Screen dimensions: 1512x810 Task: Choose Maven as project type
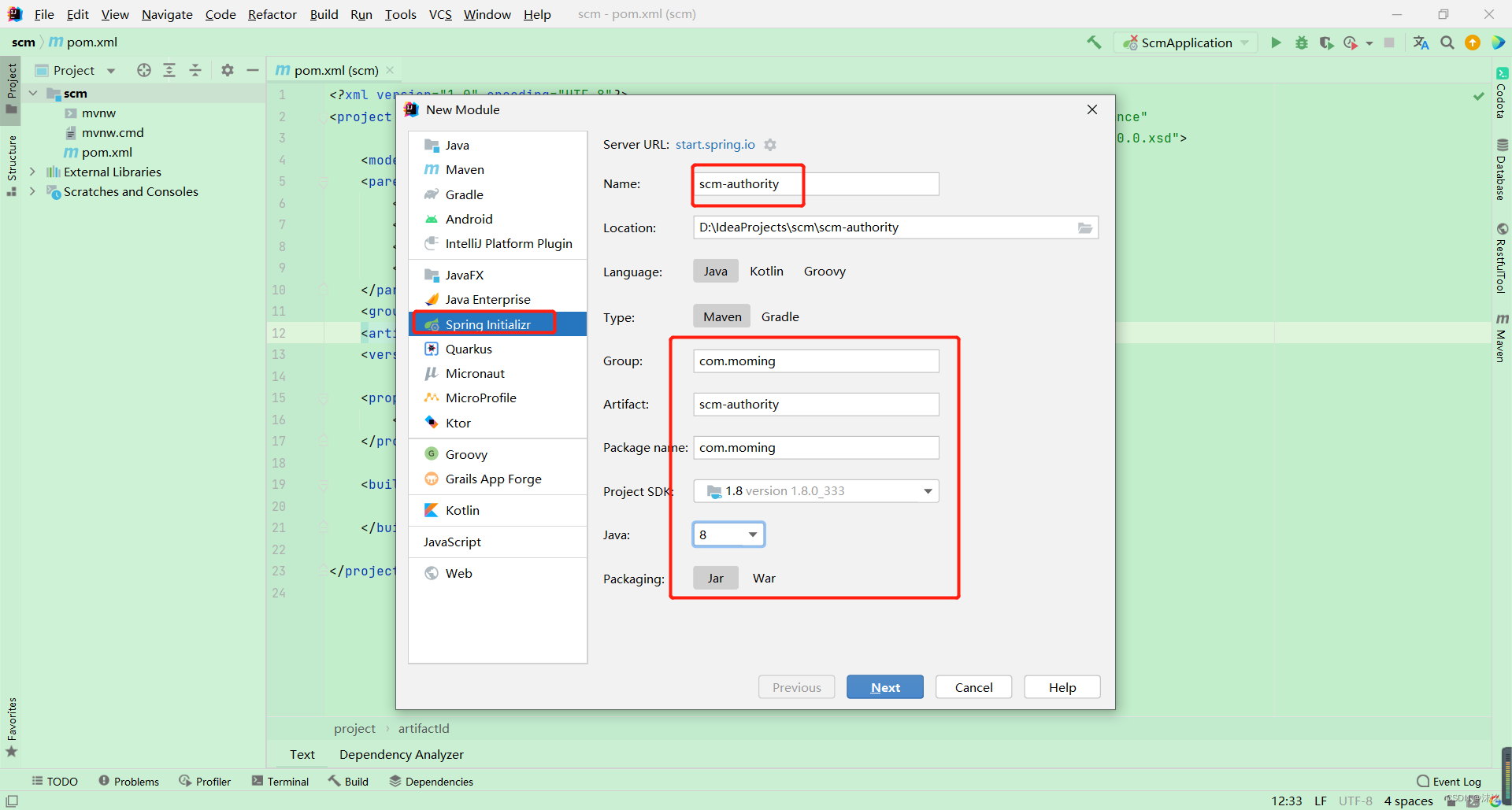[722, 316]
